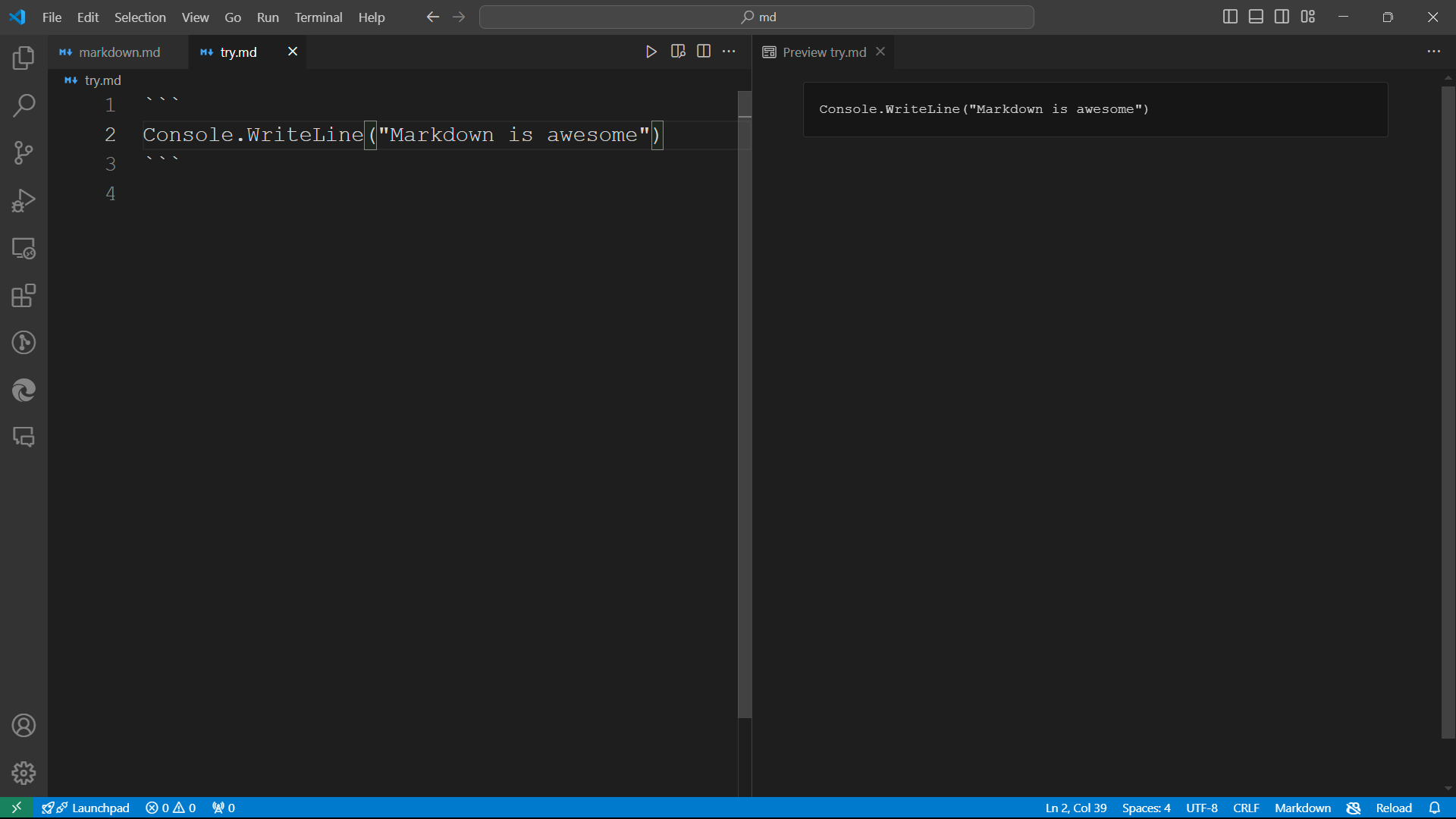
Task: Open the Terminal menu
Action: tap(318, 17)
